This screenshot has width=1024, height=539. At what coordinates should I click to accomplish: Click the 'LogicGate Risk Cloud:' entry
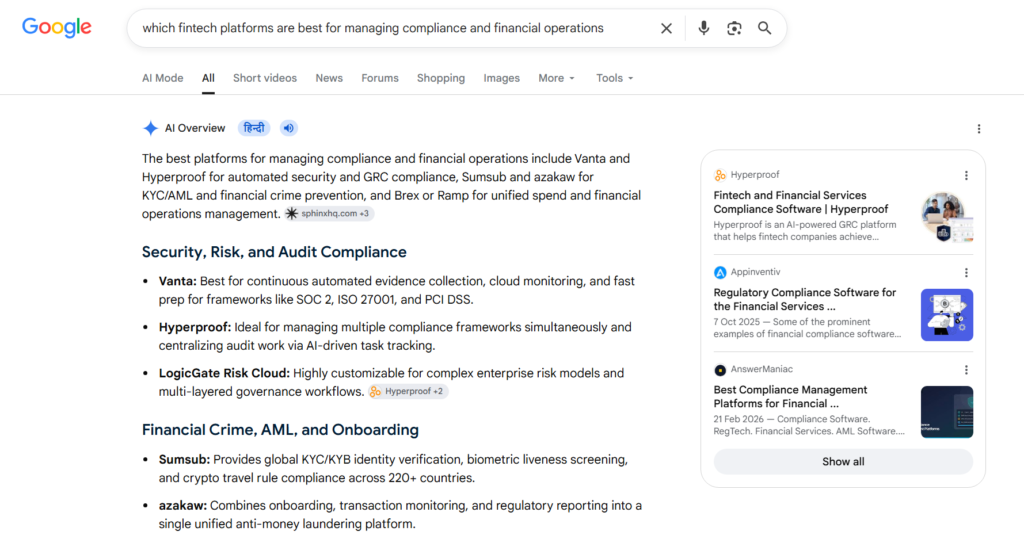click(224, 373)
